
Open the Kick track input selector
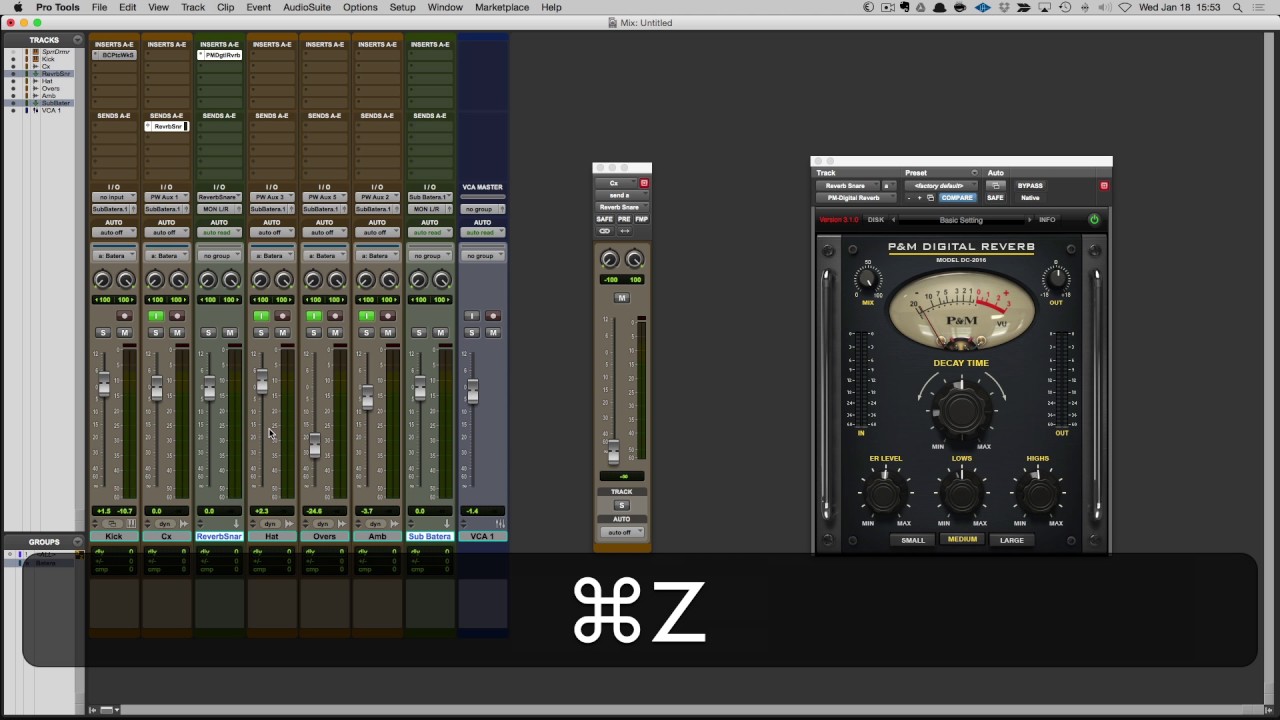click(114, 198)
